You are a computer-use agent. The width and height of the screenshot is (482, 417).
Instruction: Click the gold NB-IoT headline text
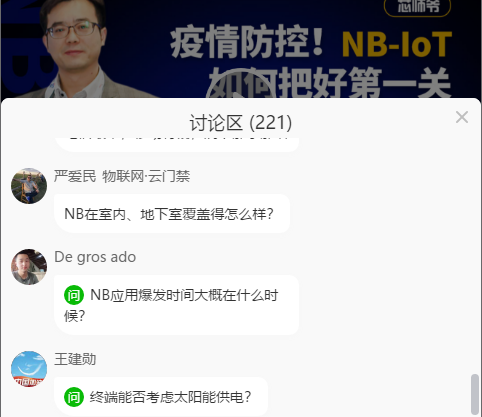397,44
